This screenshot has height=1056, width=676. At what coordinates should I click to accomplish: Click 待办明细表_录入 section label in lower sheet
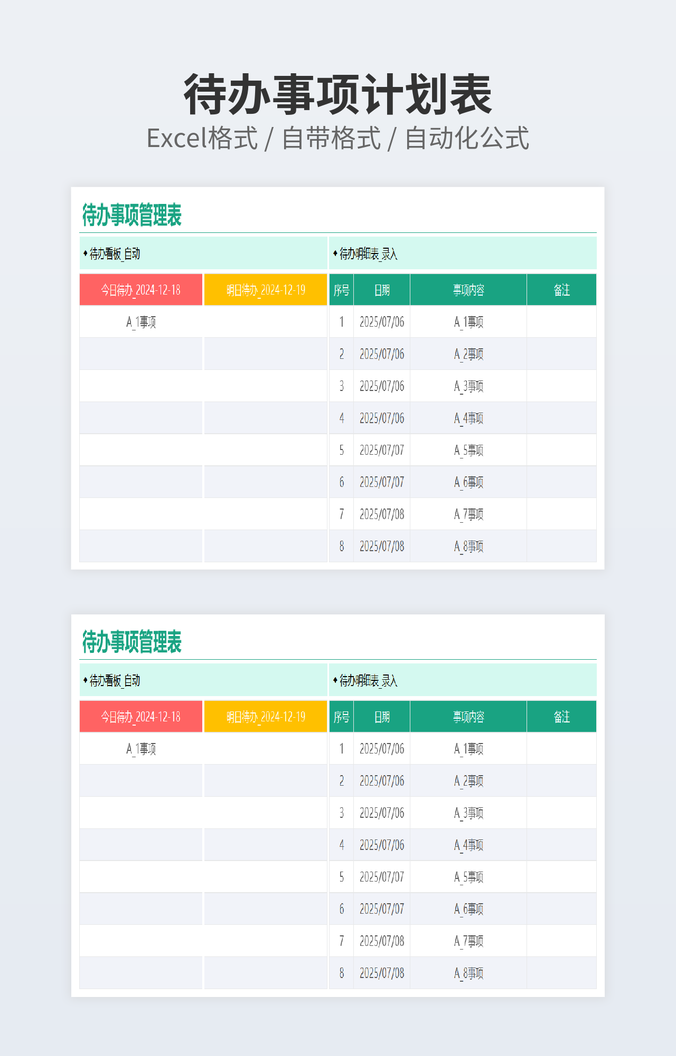point(367,681)
